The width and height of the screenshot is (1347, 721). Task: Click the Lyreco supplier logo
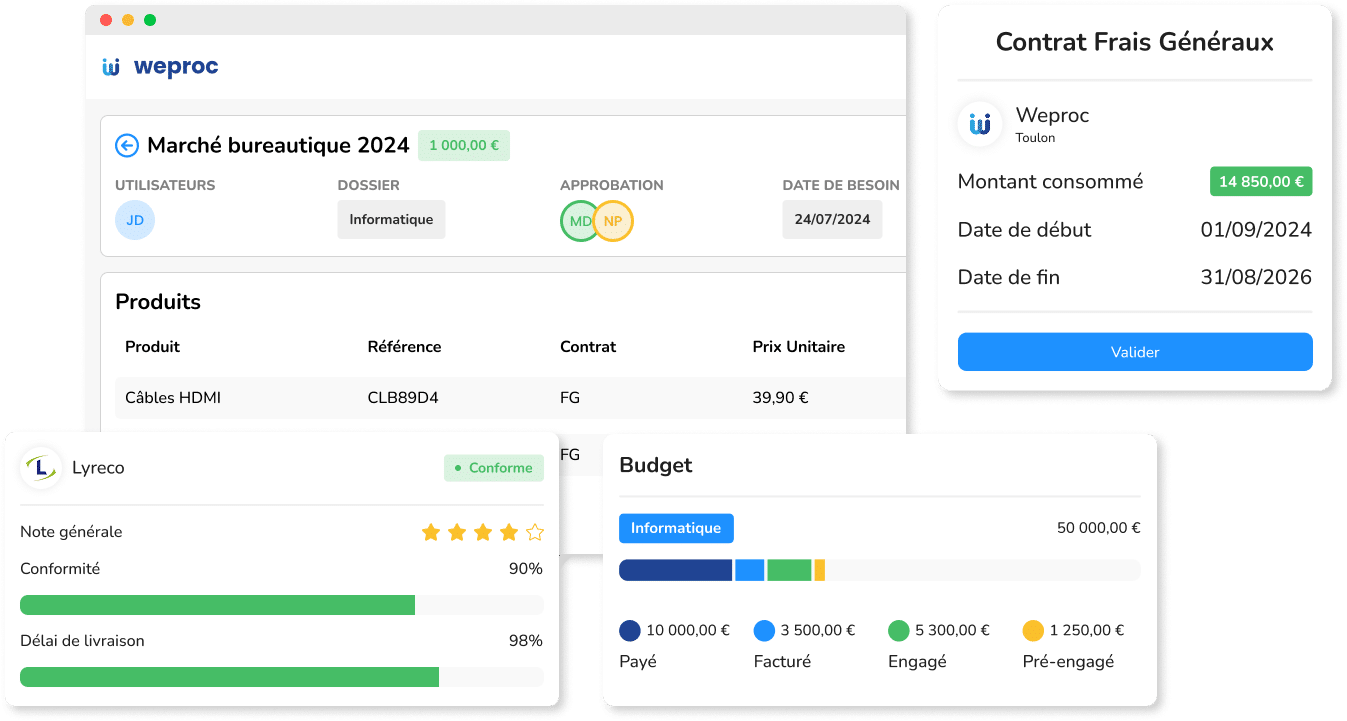click(41, 467)
